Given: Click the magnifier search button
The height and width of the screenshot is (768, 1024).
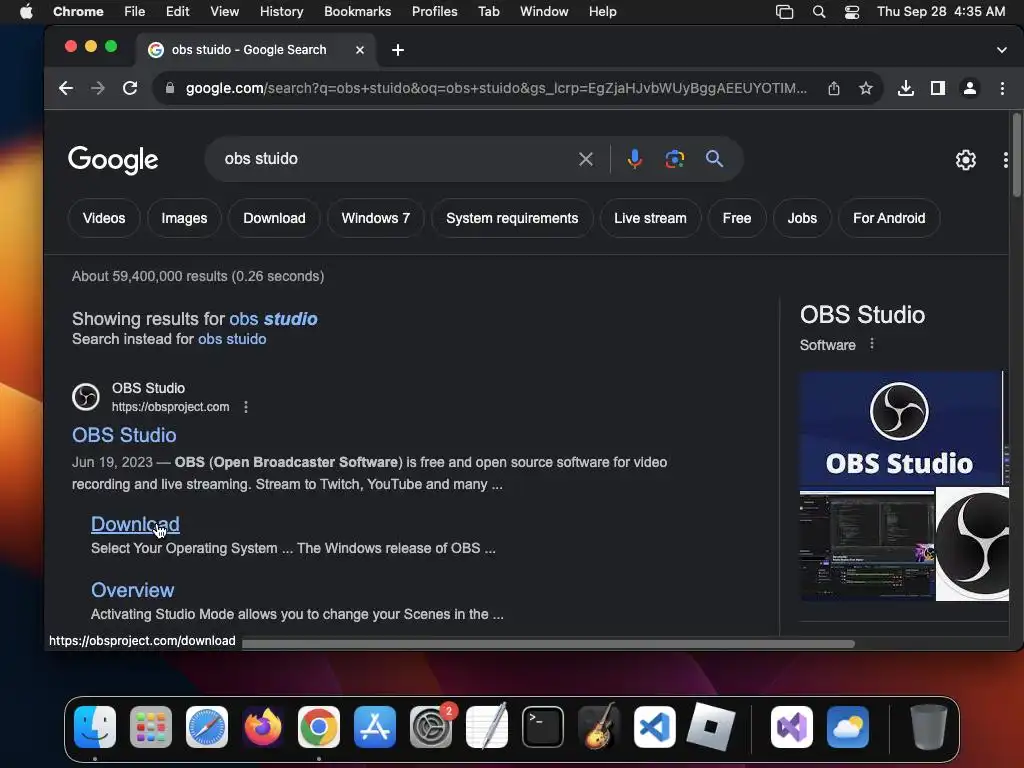Looking at the screenshot, I should click(x=714, y=159).
